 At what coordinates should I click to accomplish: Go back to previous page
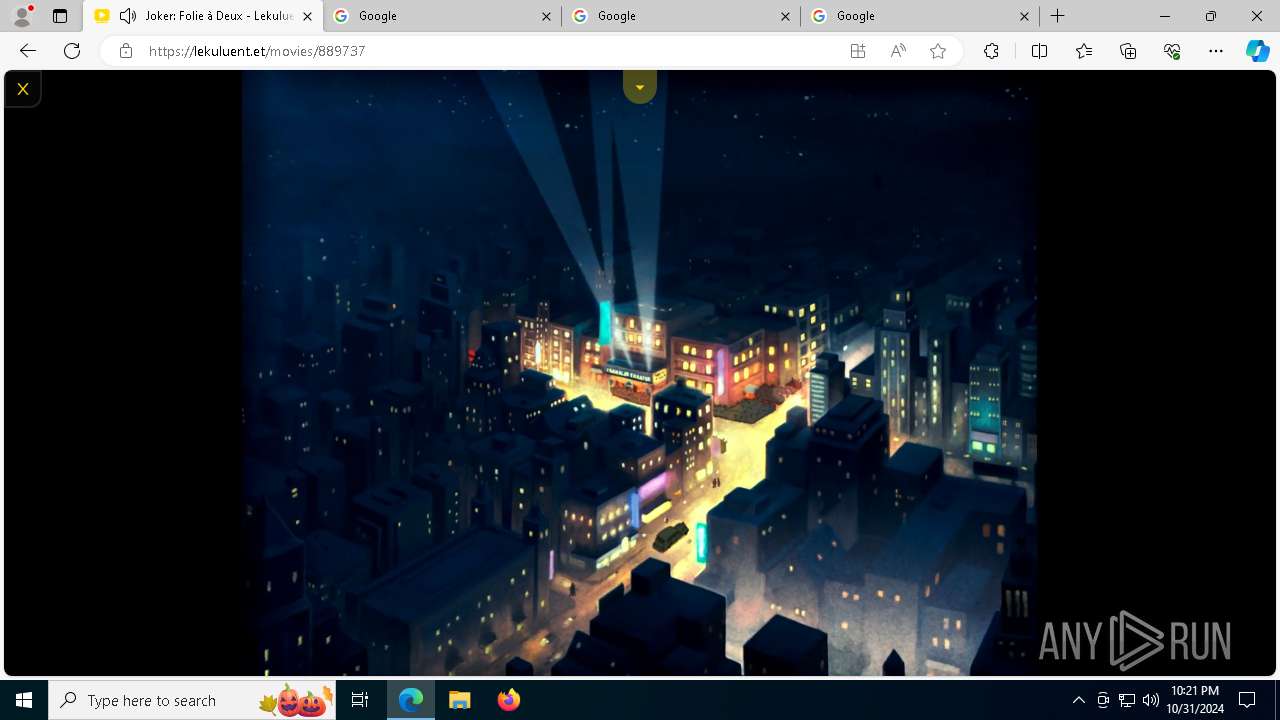click(x=28, y=51)
